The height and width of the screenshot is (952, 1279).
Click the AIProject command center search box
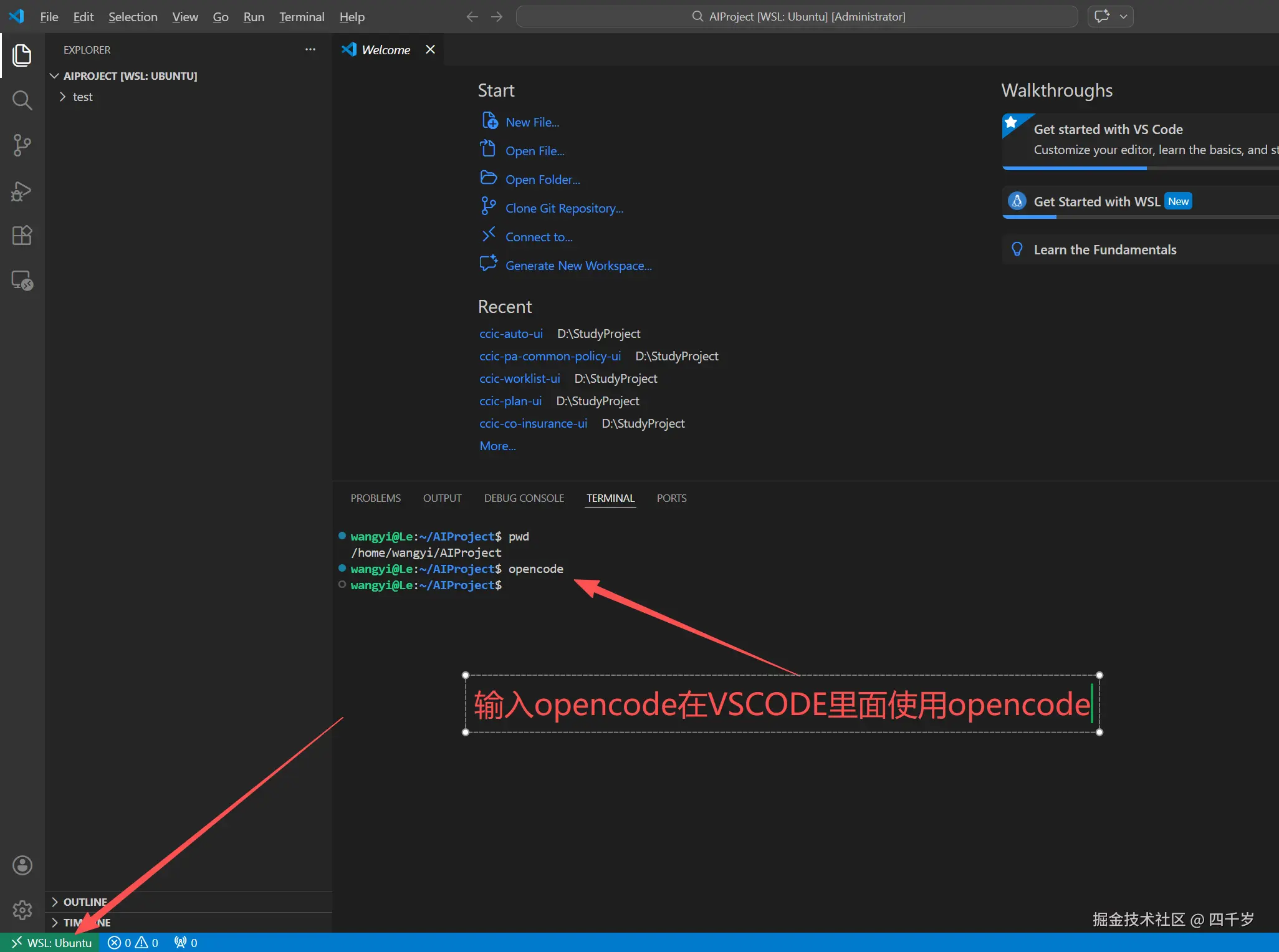click(x=798, y=16)
